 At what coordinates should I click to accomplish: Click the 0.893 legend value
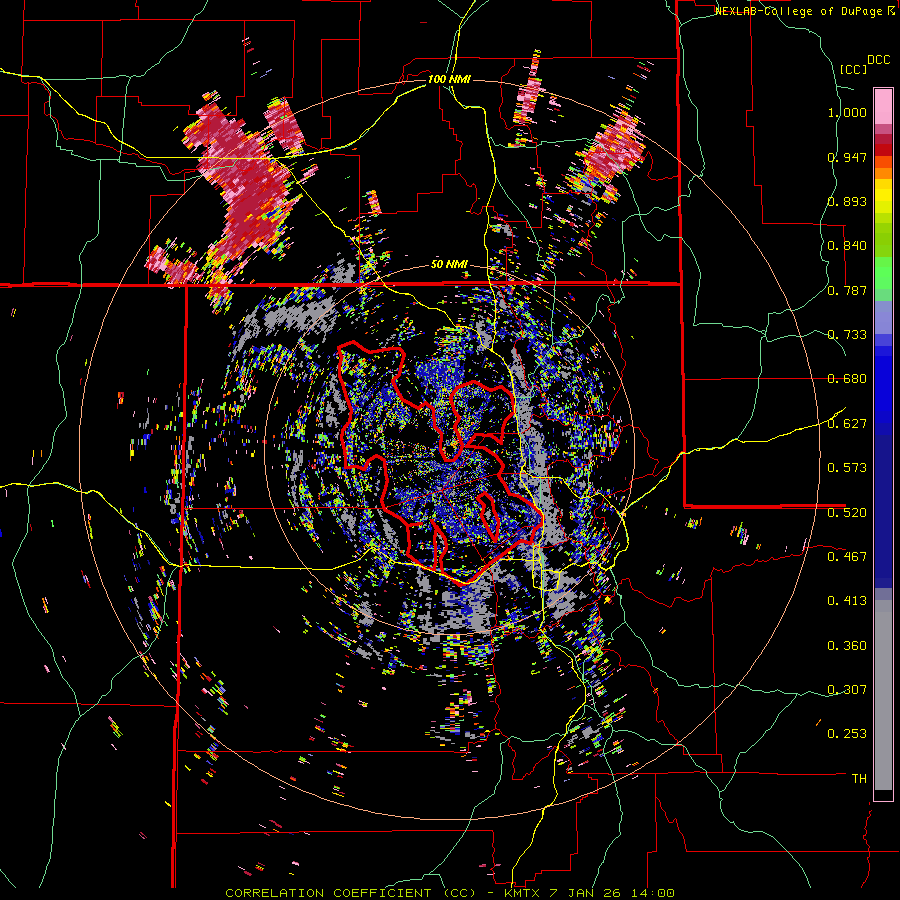[x=847, y=201]
